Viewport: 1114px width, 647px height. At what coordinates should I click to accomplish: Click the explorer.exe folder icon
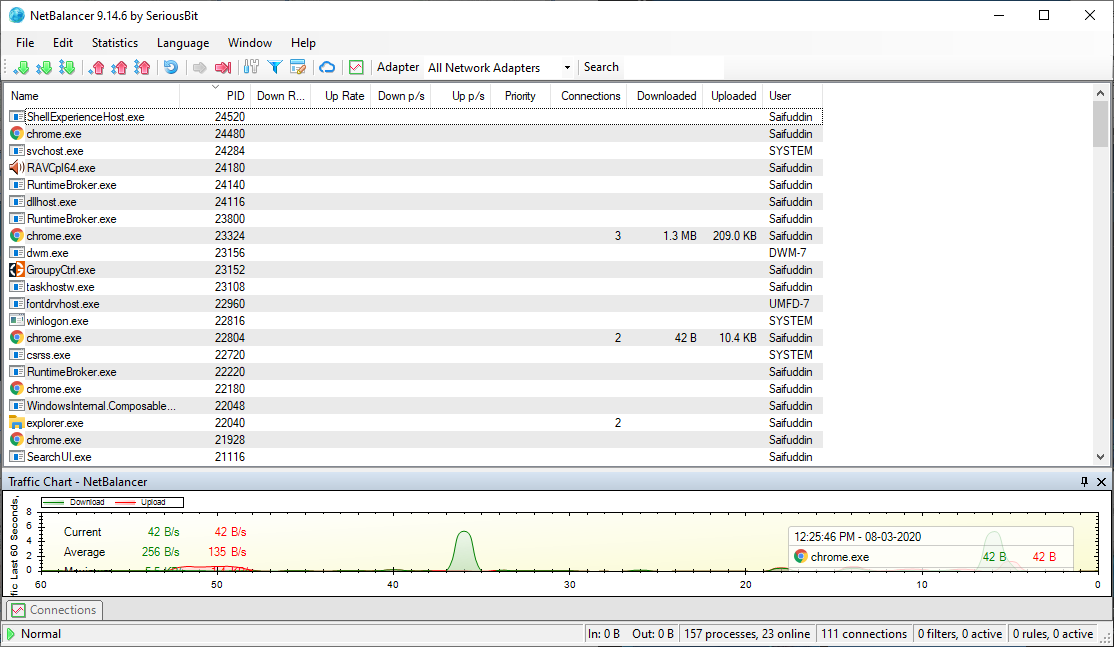[x=16, y=423]
